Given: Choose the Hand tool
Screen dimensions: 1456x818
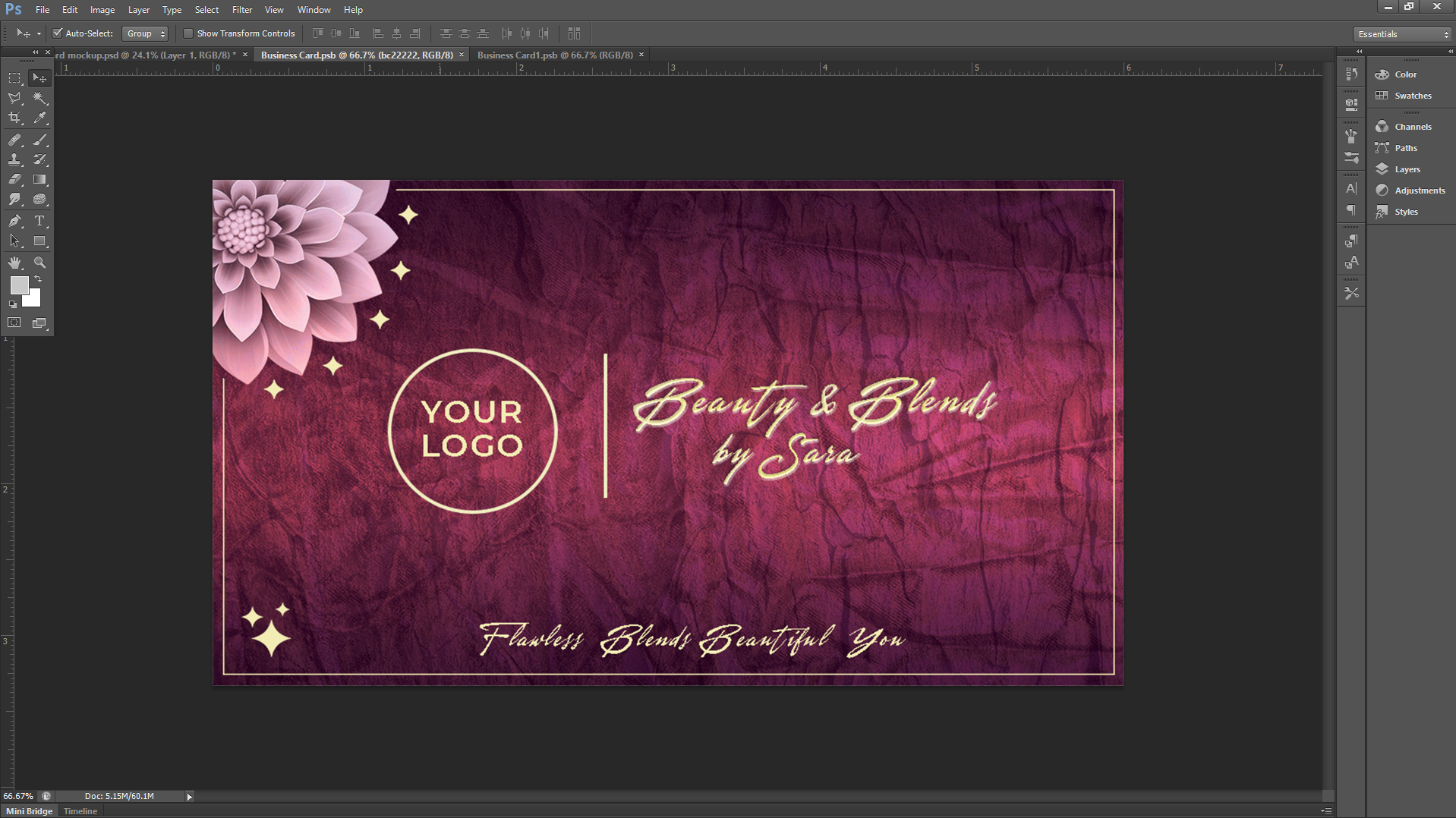Looking at the screenshot, I should pyautogui.click(x=14, y=263).
